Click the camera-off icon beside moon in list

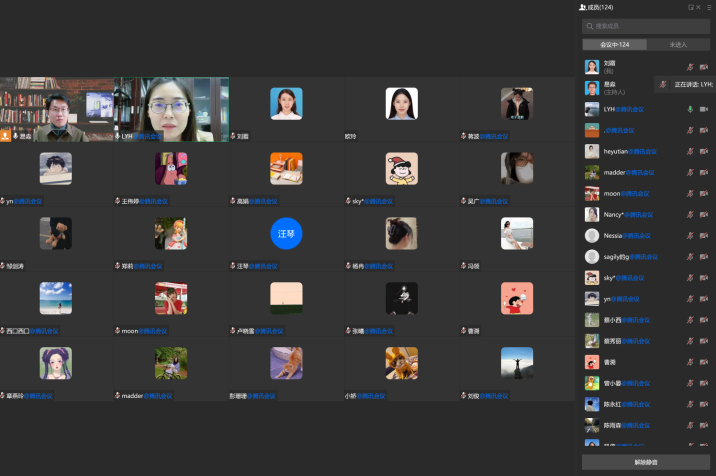coord(703,193)
